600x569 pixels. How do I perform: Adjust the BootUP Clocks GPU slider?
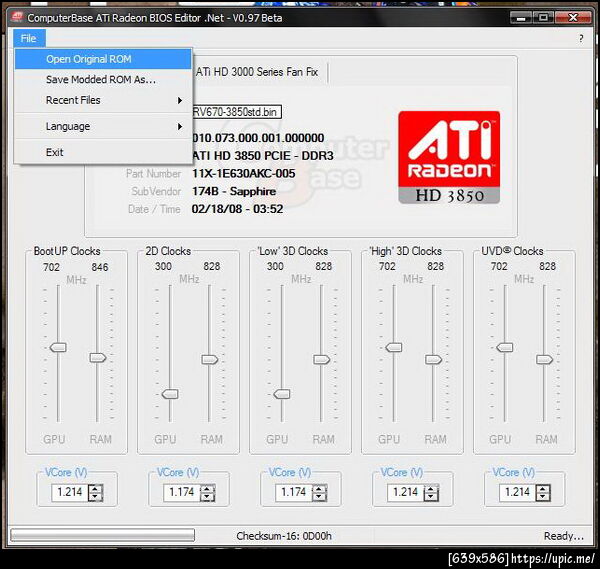[x=58, y=347]
